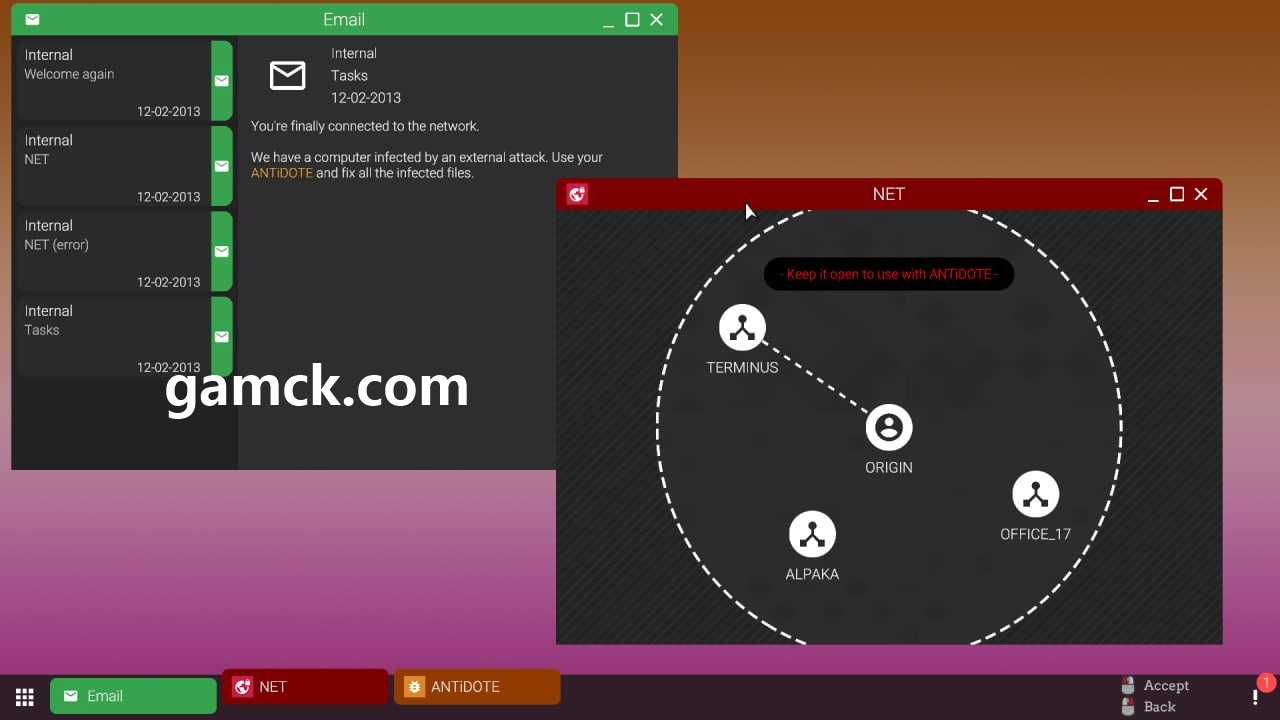The image size is (1280, 720).
Task: Select the ORIGIN user node
Action: click(889, 428)
